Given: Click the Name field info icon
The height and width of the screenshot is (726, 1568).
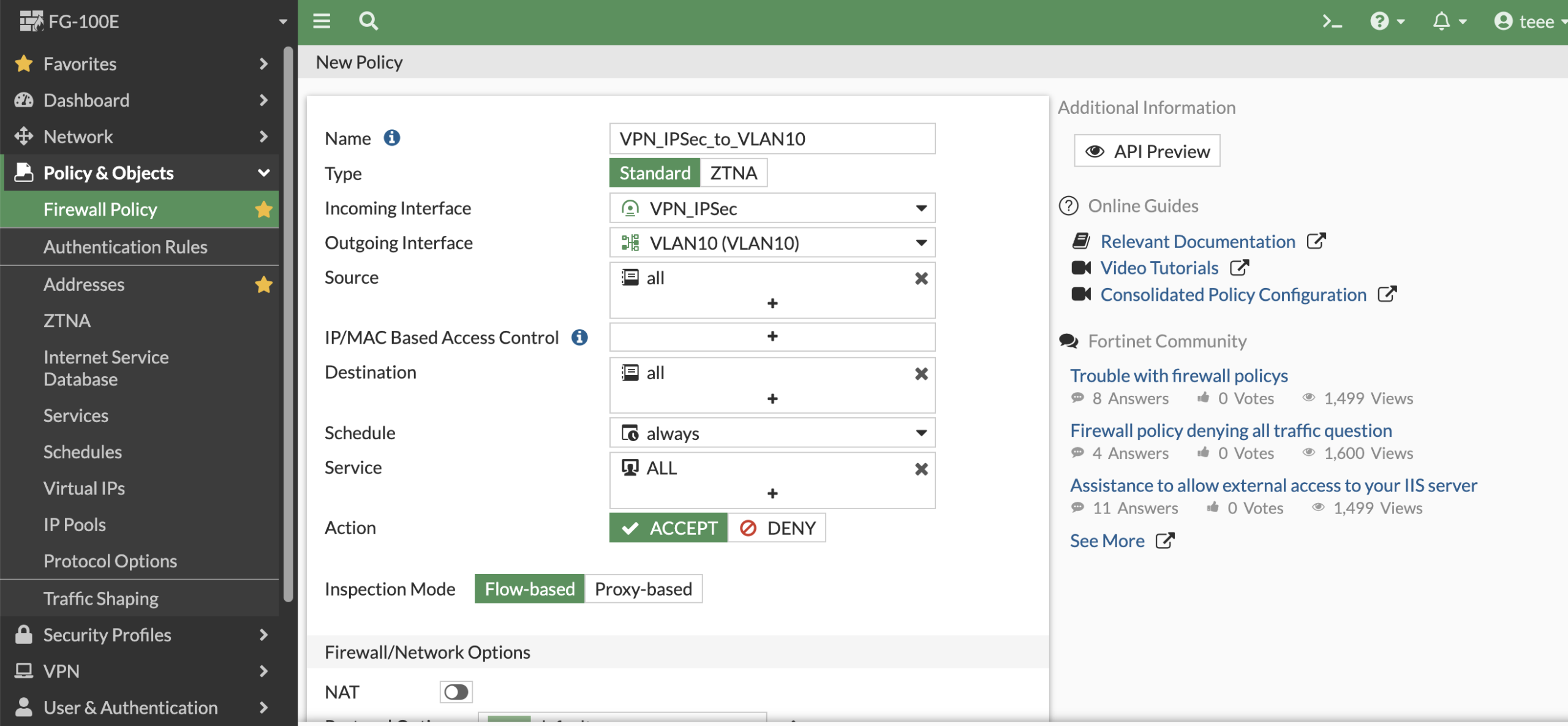Looking at the screenshot, I should (392, 138).
